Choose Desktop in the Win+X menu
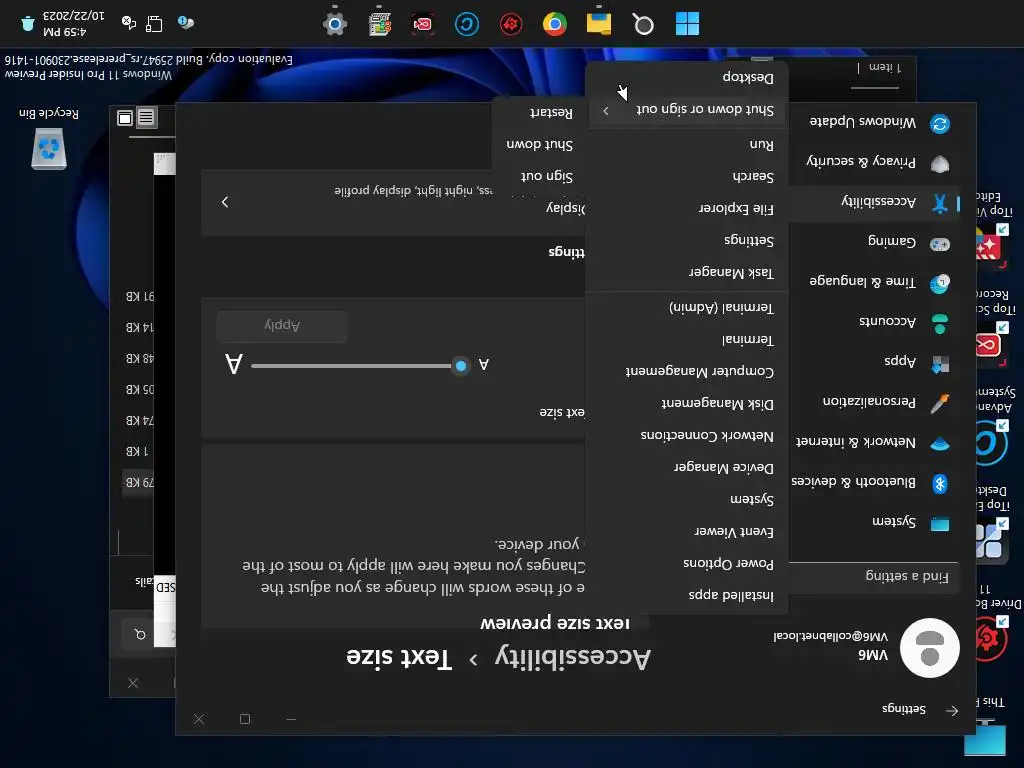Viewport: 1024px width, 768px height. (x=687, y=78)
